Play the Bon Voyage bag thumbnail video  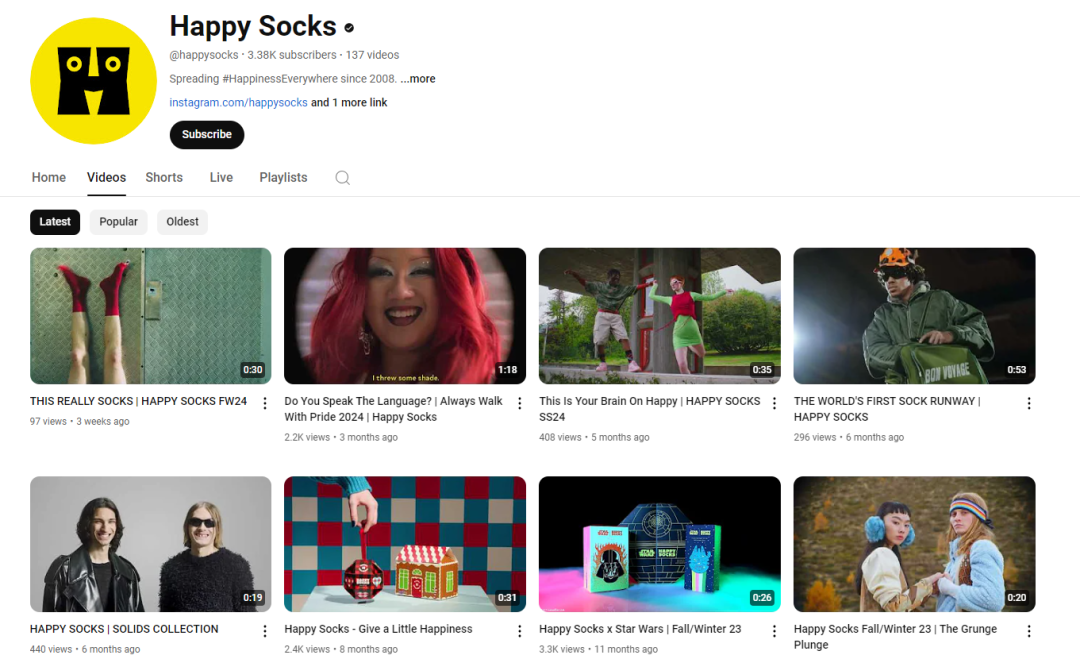pos(915,316)
